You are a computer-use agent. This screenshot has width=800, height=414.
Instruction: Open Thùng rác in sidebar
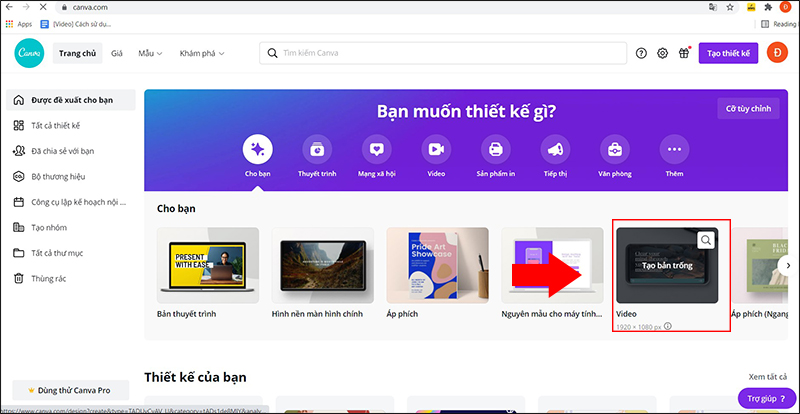[x=71, y=279]
